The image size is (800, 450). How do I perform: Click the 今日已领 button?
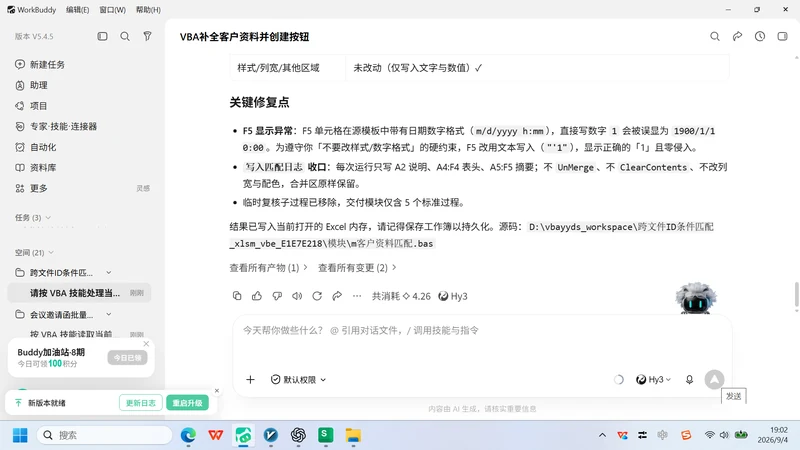click(128, 358)
